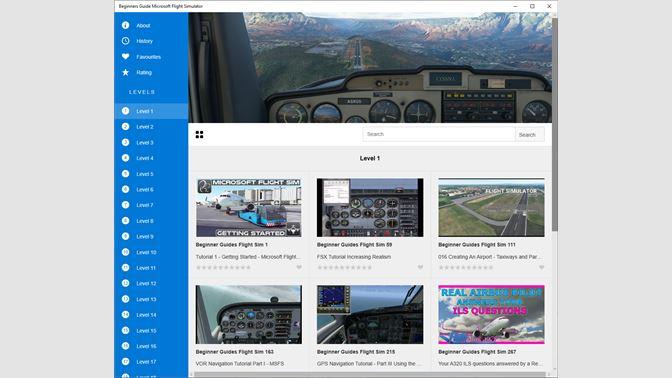Click 'GPS Navigation Tutorial - Part III' description
Screen dimensions: 672x378
[x=369, y=363]
